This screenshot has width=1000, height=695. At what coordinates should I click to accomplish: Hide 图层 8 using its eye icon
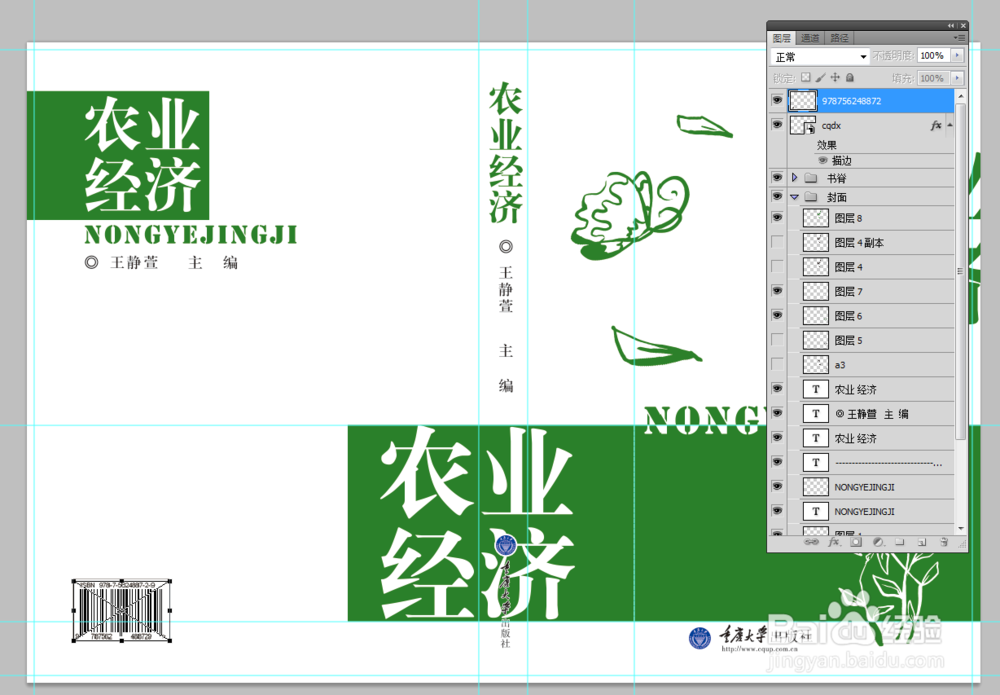point(777,217)
